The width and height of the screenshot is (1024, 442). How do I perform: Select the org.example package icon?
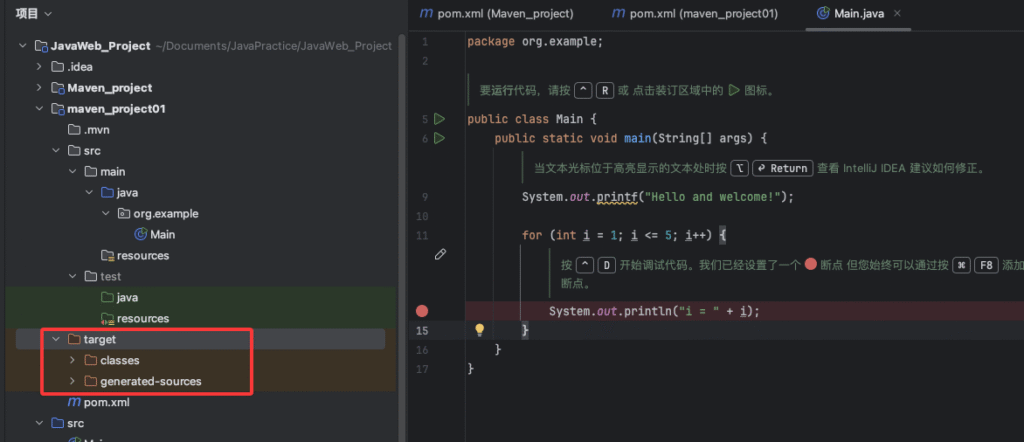pyautogui.click(x=123, y=213)
